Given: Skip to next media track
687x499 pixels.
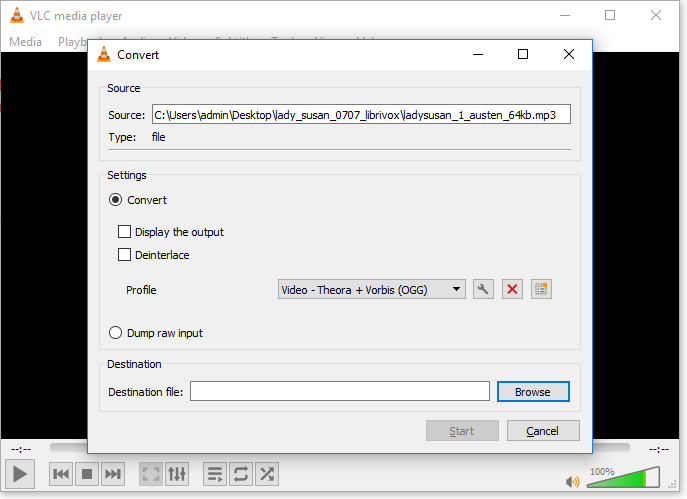Looking at the screenshot, I should click(113, 473).
